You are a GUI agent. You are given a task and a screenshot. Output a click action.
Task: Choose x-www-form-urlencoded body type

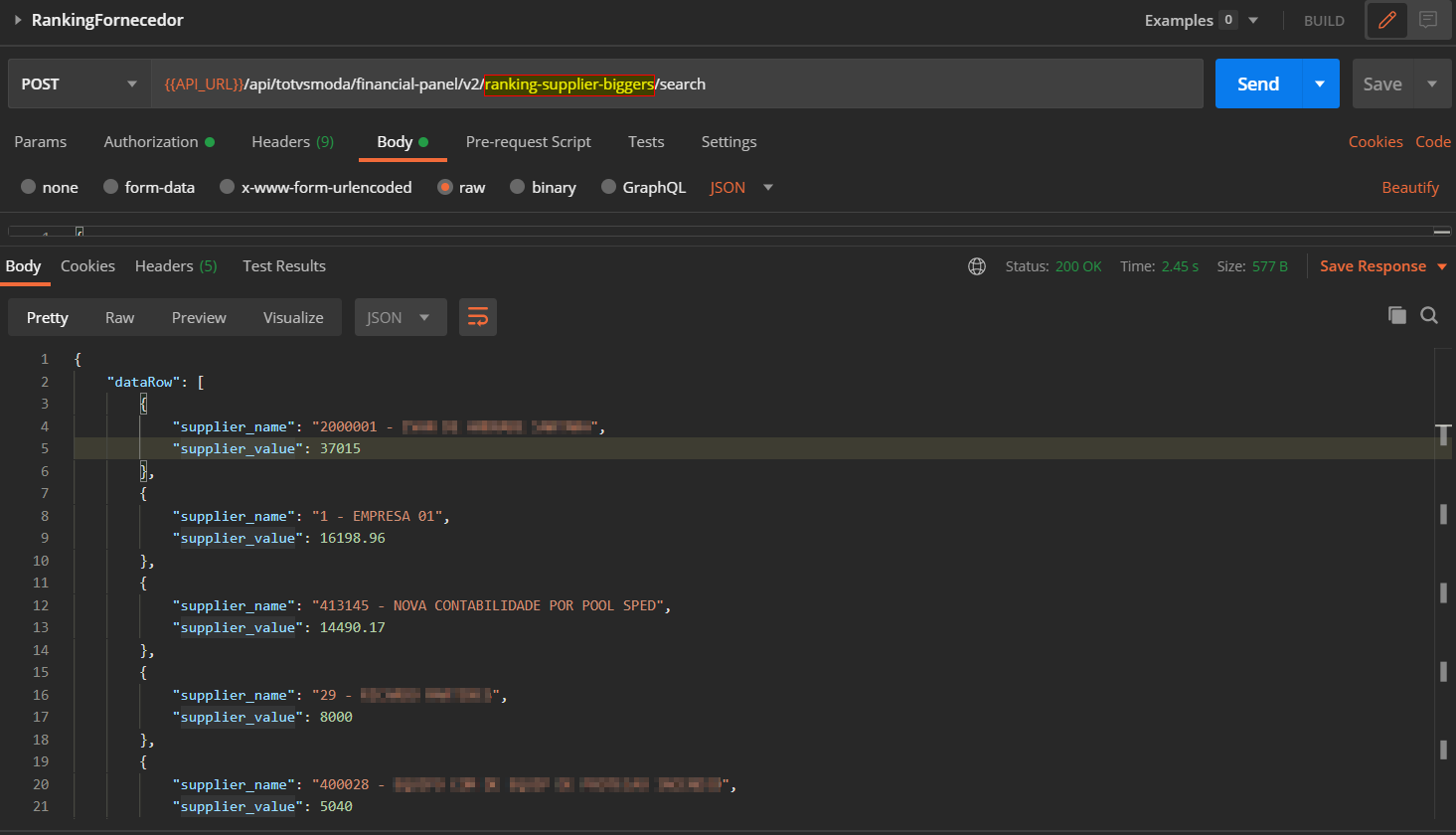click(227, 187)
